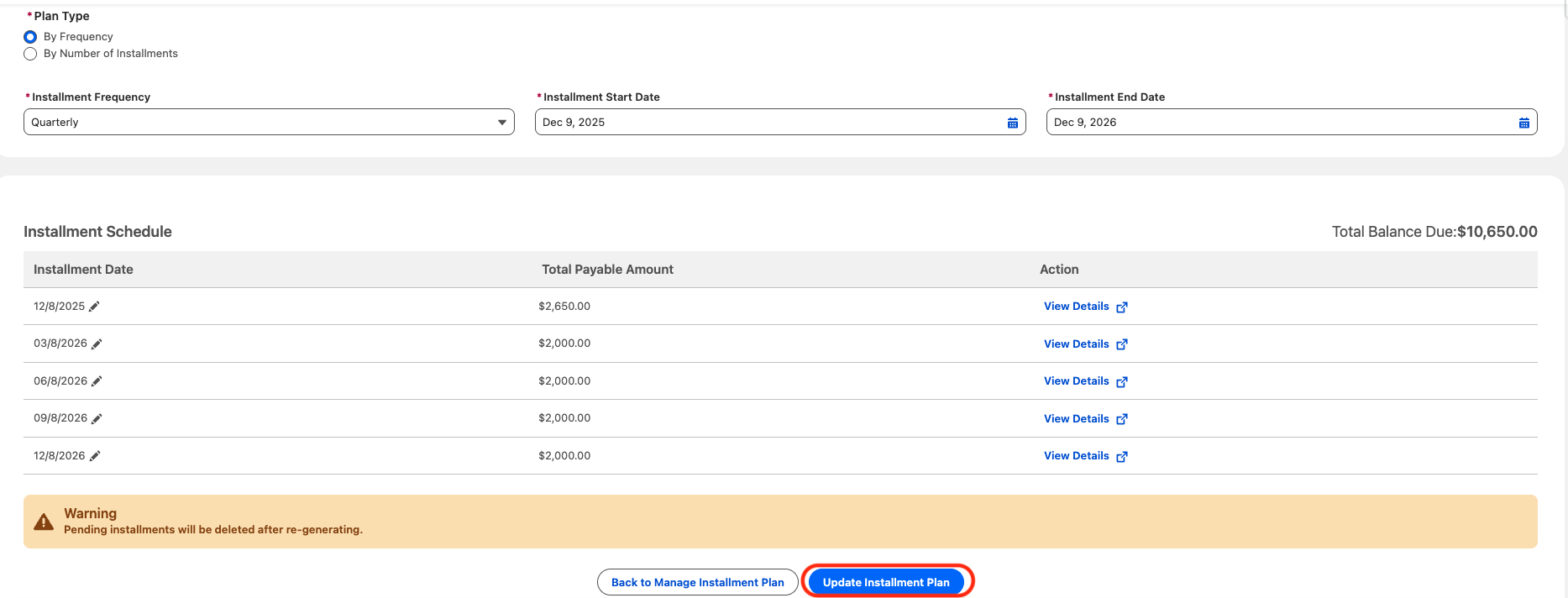Click the 03/8/2026 date text
Viewport: 1568px width, 598px height.
(60, 344)
